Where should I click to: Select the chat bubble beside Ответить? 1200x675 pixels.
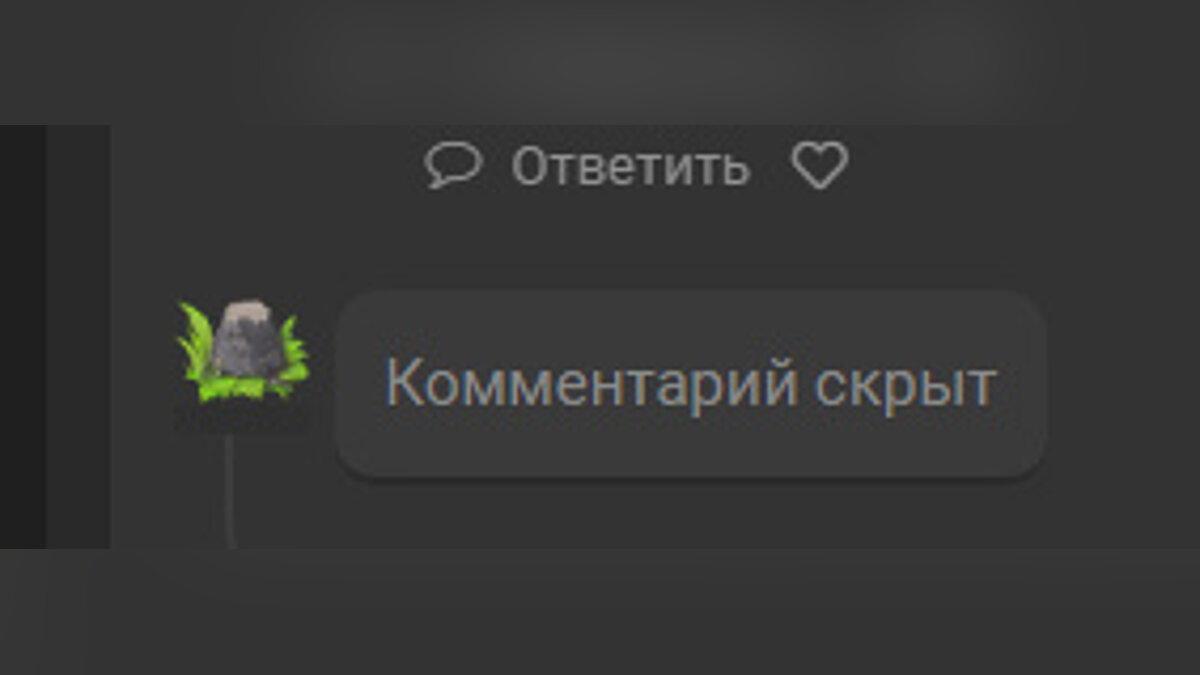tap(453, 166)
